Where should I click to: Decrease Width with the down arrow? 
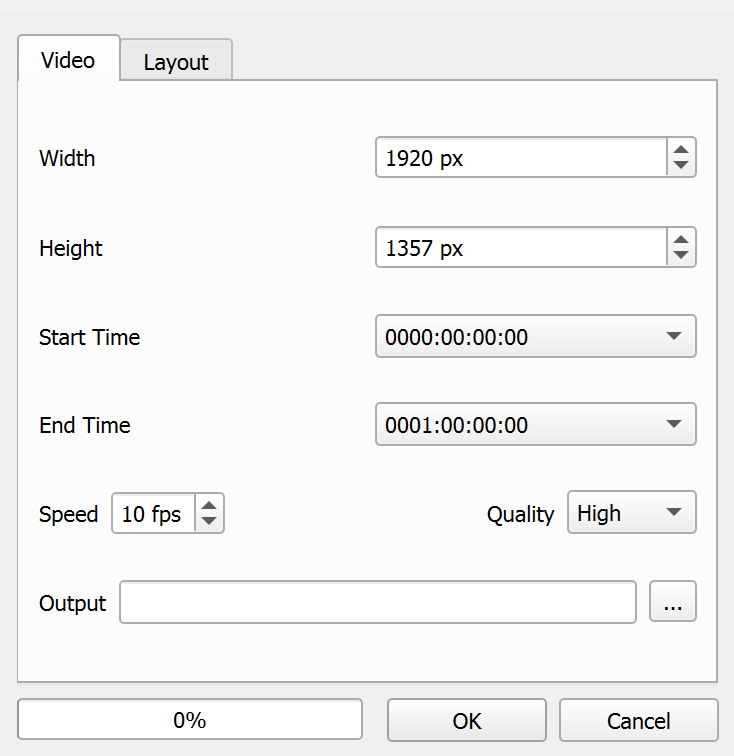click(681, 166)
